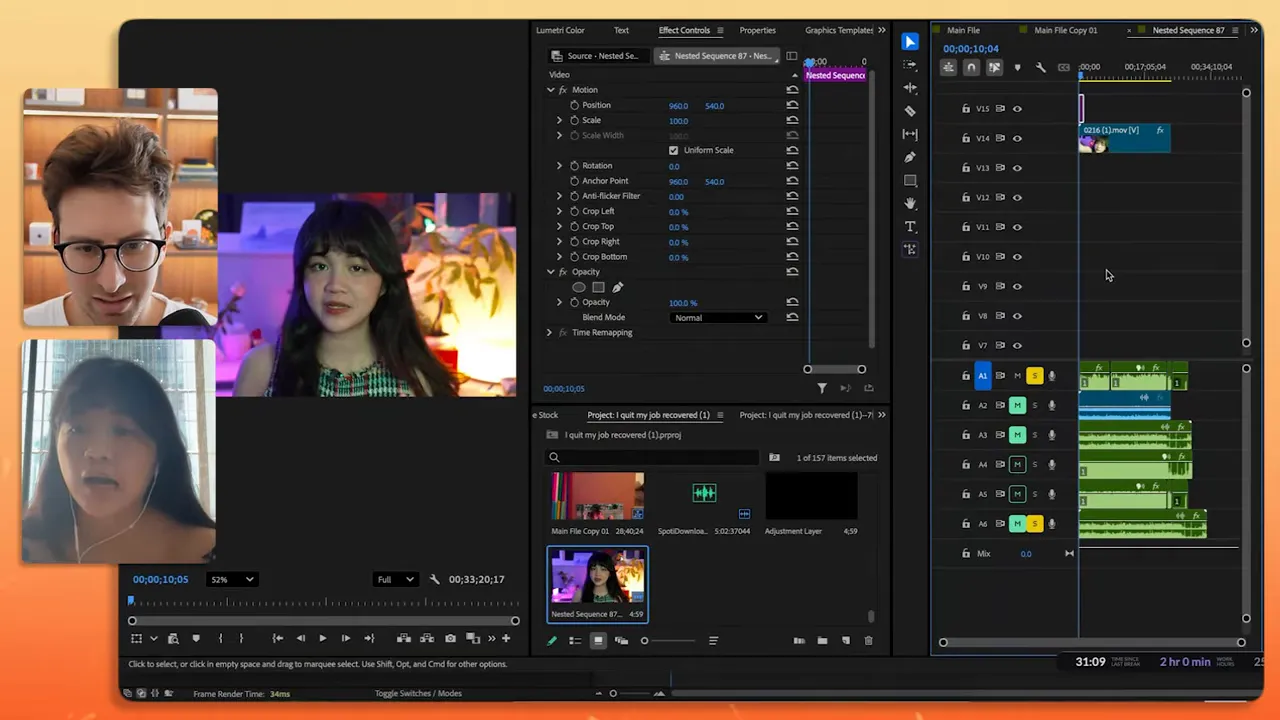Viewport: 1280px width, 720px height.
Task: Open Graphics Templates tab
Action: 839,30
